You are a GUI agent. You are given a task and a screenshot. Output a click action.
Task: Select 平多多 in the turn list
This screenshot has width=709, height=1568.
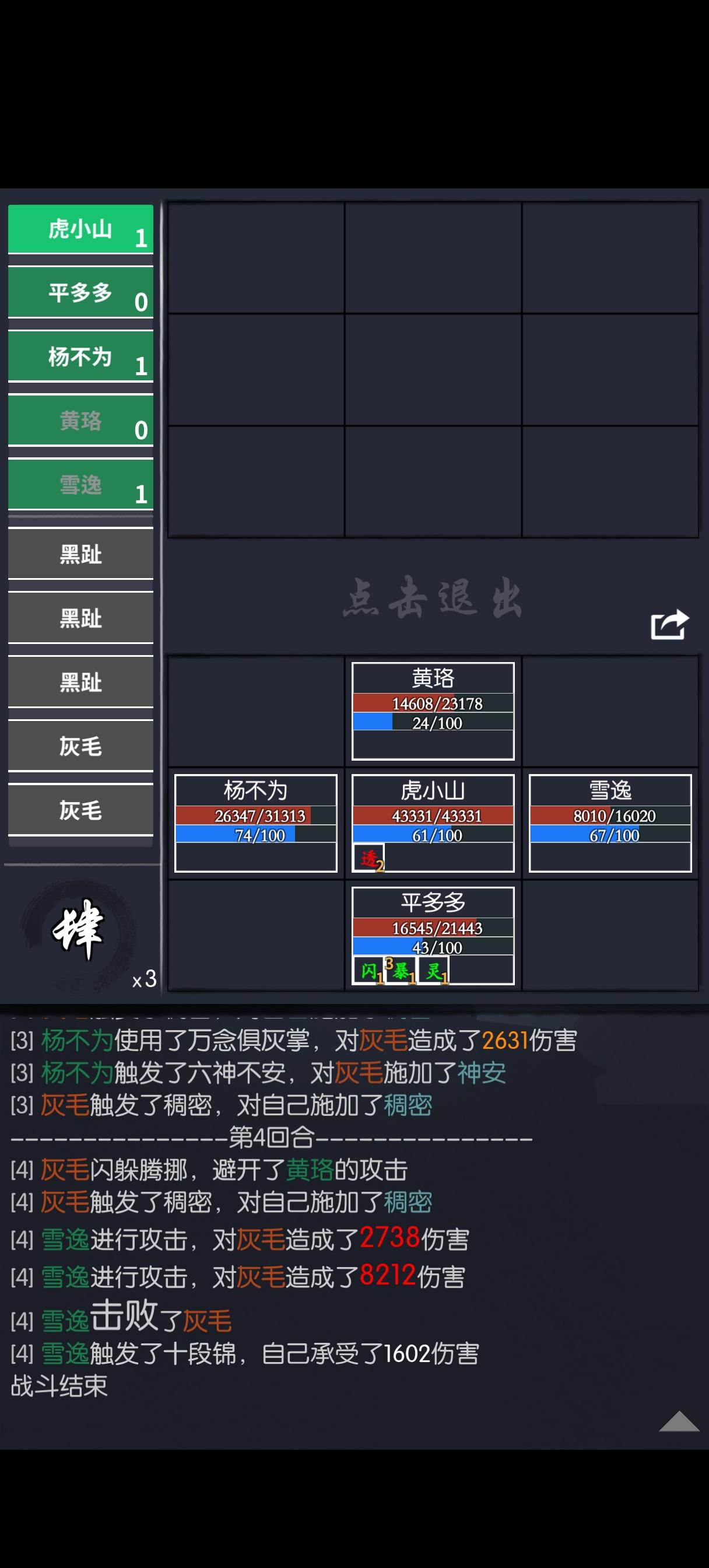click(81, 293)
